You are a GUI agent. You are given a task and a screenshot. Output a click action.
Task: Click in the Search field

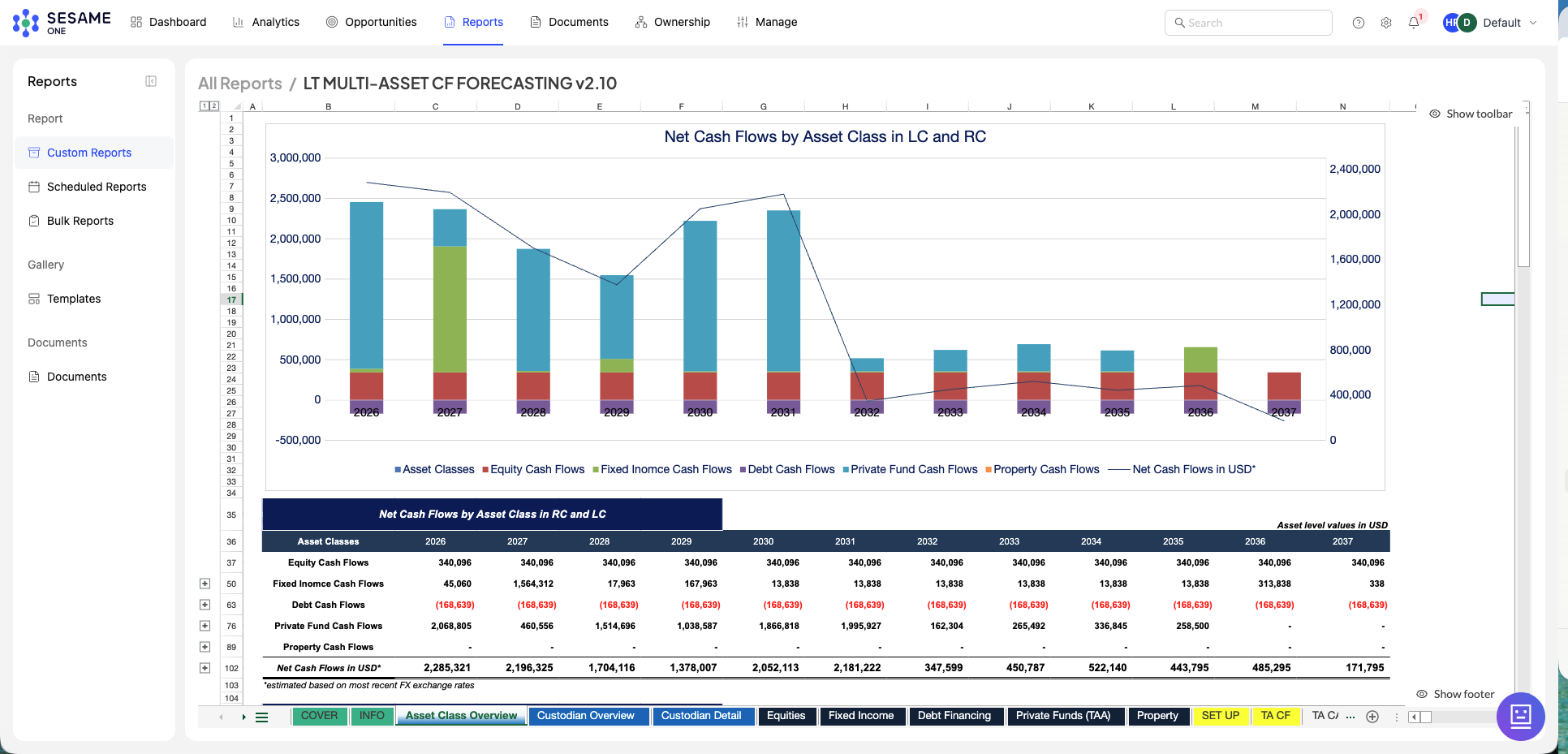(x=1248, y=23)
